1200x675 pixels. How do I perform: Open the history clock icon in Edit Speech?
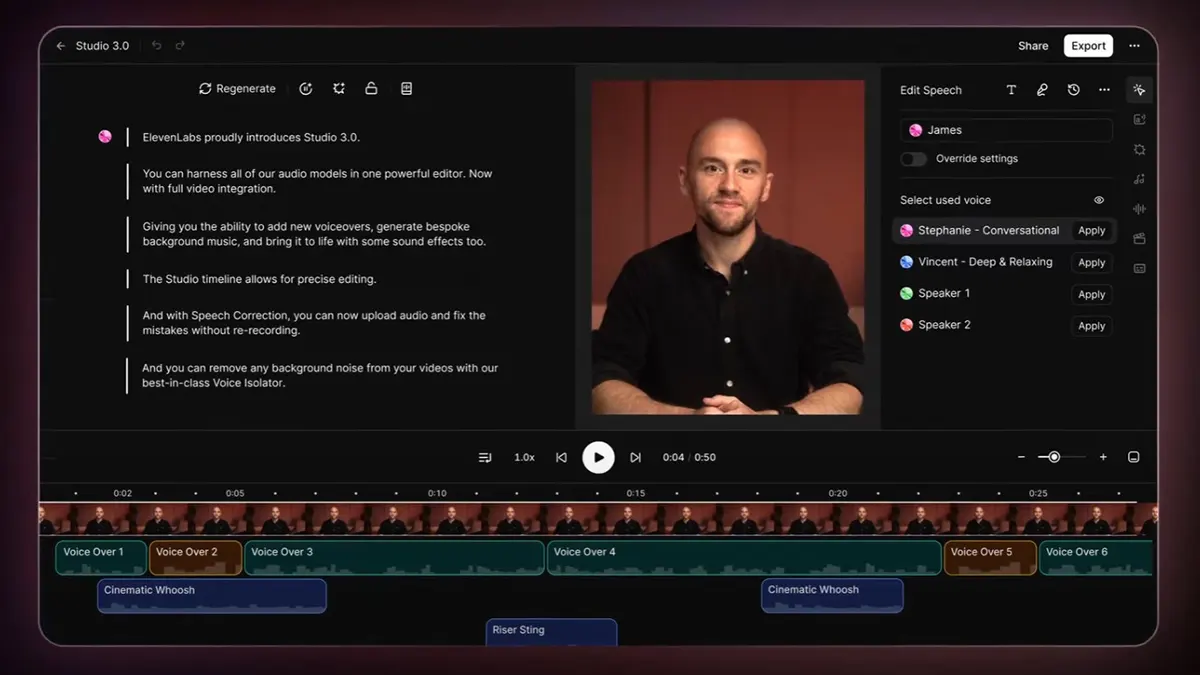point(1073,90)
